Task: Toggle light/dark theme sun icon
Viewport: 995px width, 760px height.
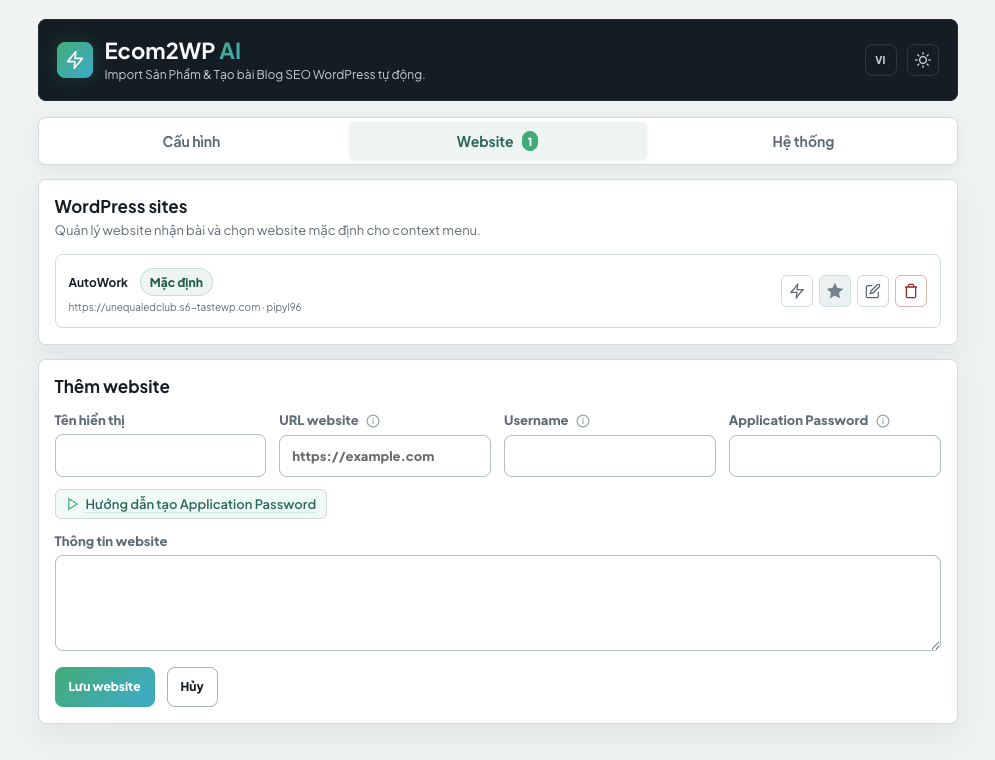Action: pyautogui.click(x=923, y=60)
